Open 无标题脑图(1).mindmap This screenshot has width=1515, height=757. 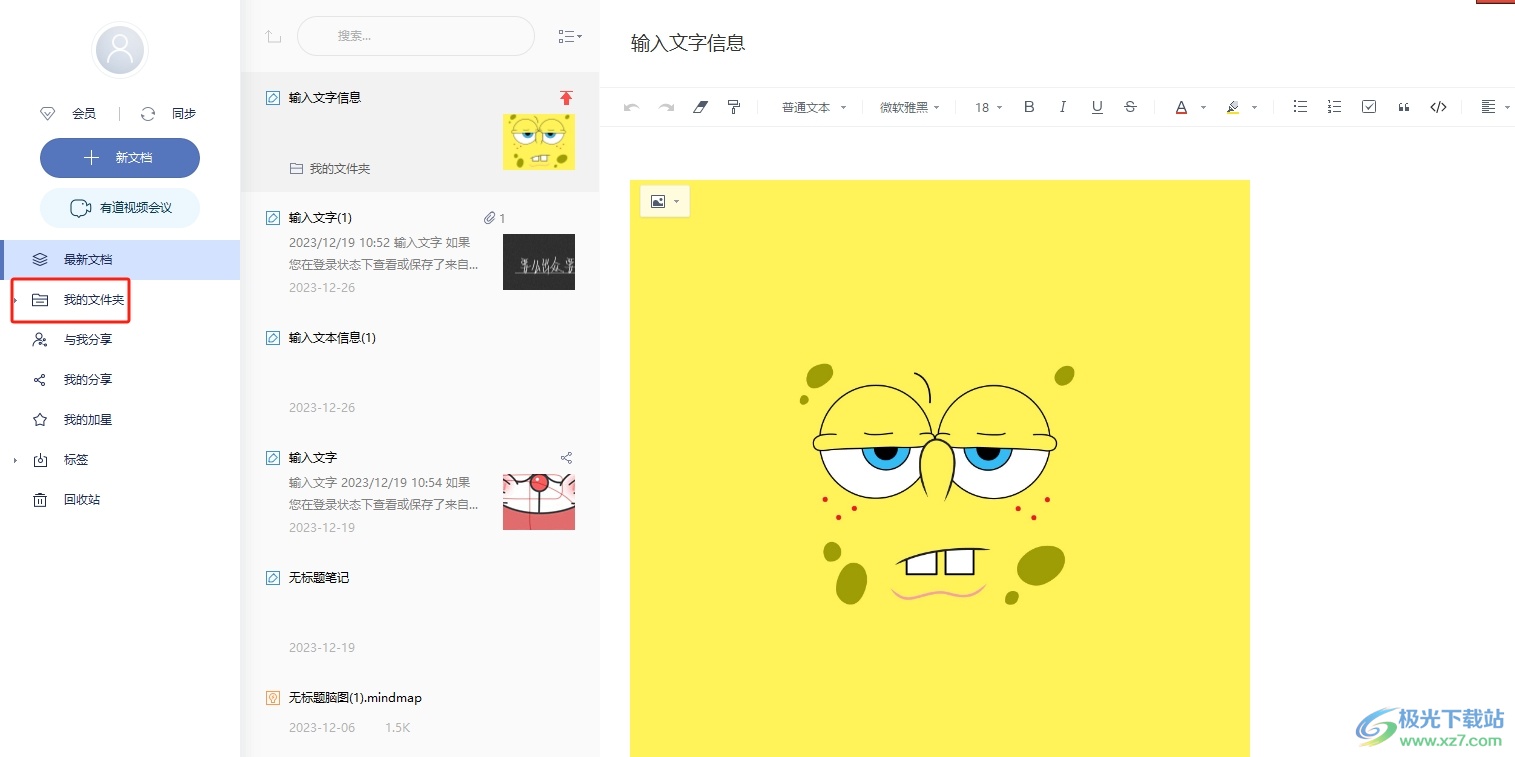coord(420,714)
